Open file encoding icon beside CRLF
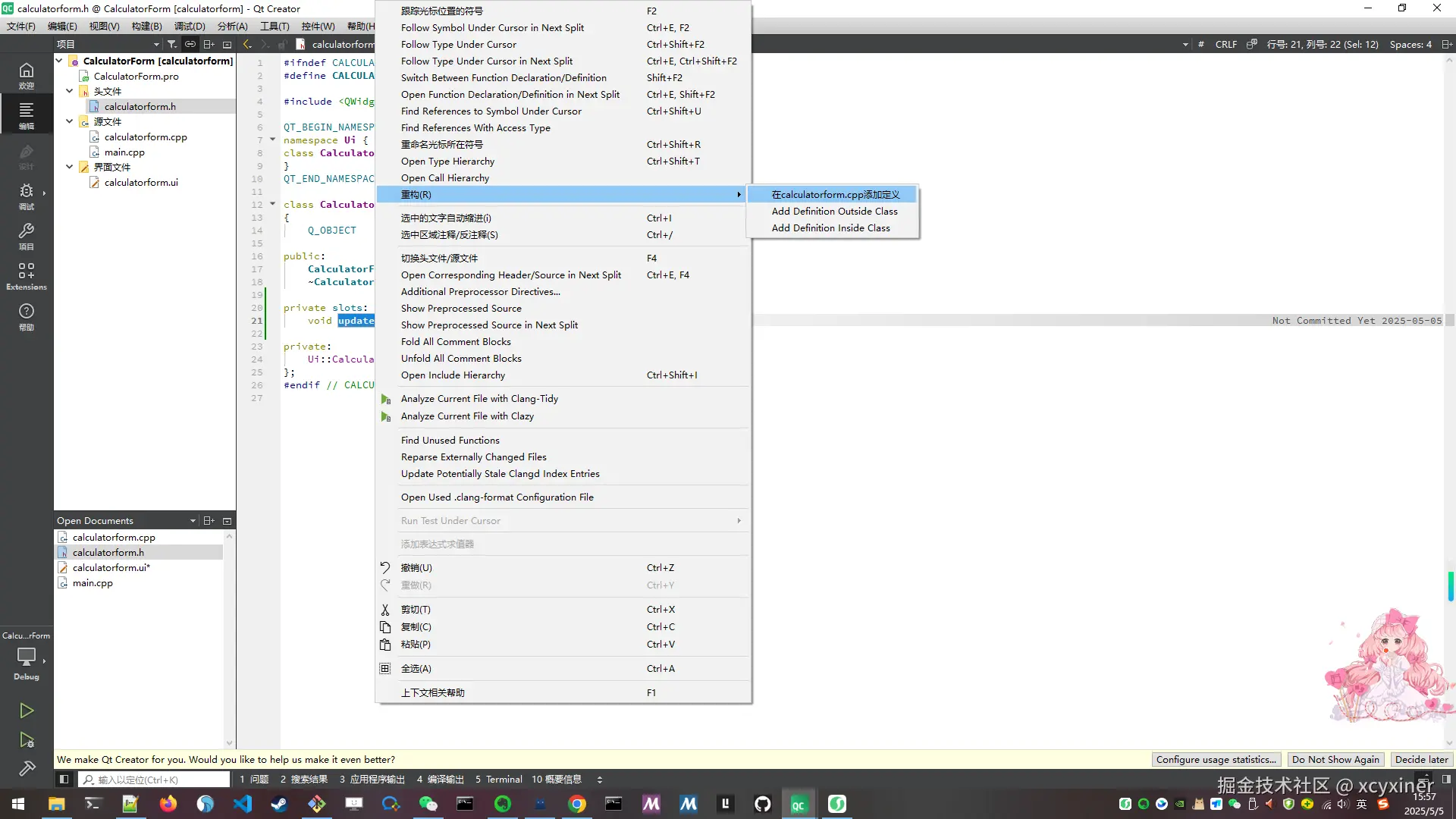1456x819 pixels. [1252, 44]
